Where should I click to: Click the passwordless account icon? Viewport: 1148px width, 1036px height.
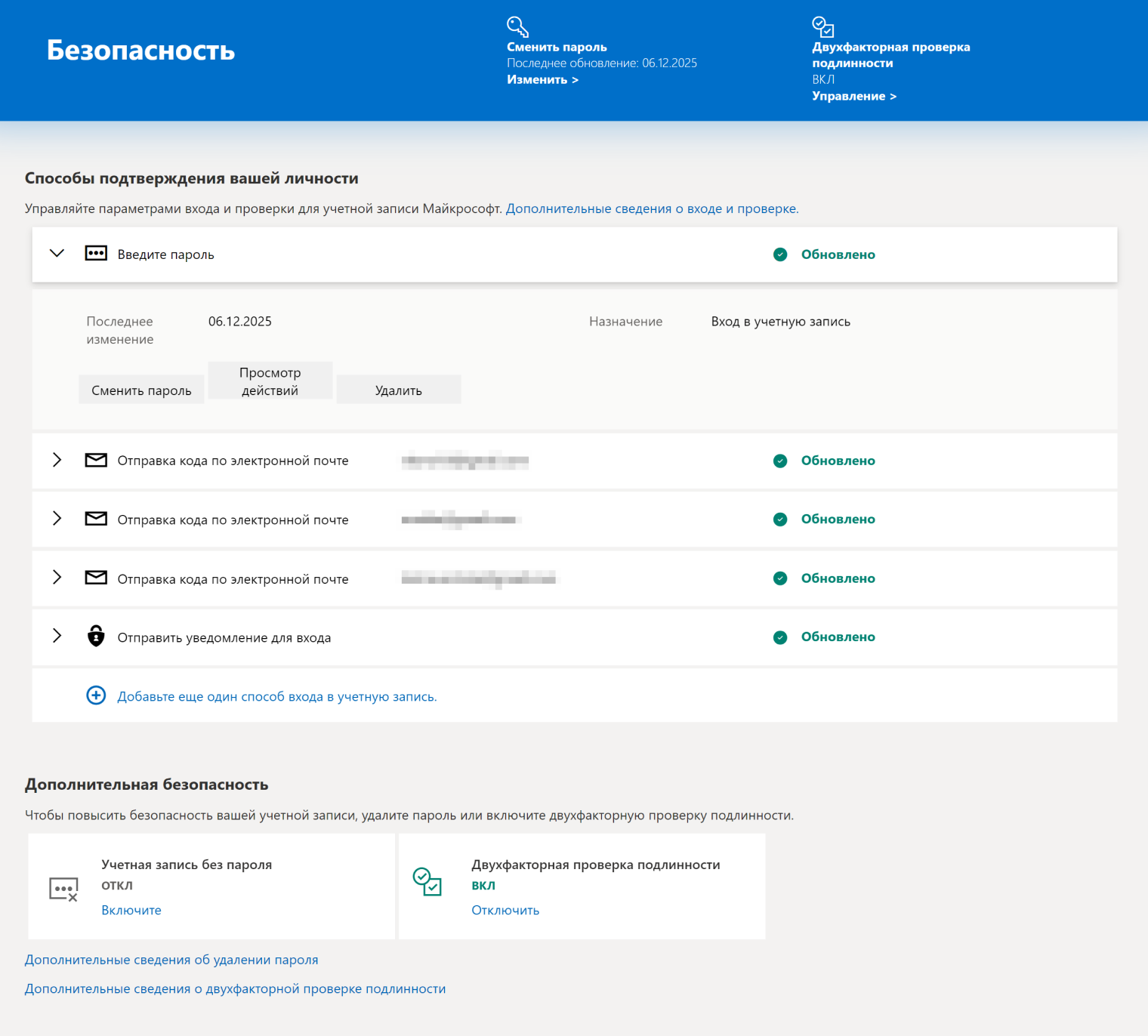(x=63, y=890)
